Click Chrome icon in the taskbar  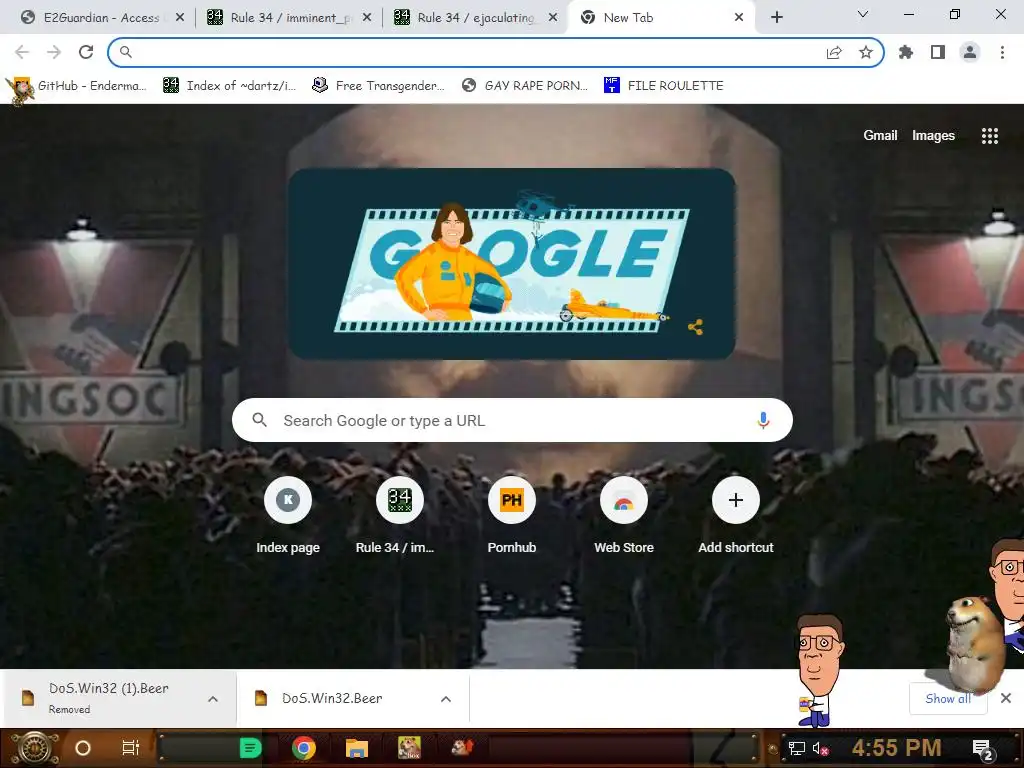304,748
